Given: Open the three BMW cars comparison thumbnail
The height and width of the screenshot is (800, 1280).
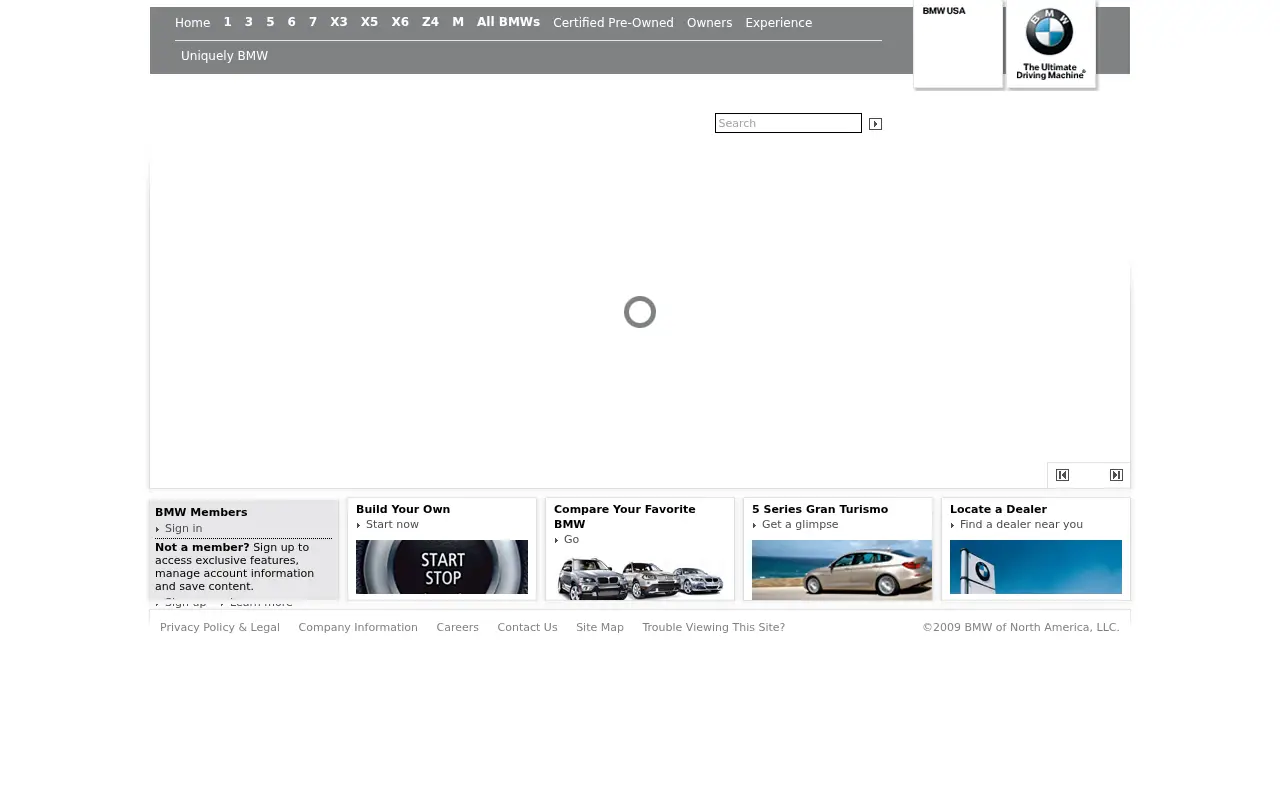Looking at the screenshot, I should coord(640,578).
